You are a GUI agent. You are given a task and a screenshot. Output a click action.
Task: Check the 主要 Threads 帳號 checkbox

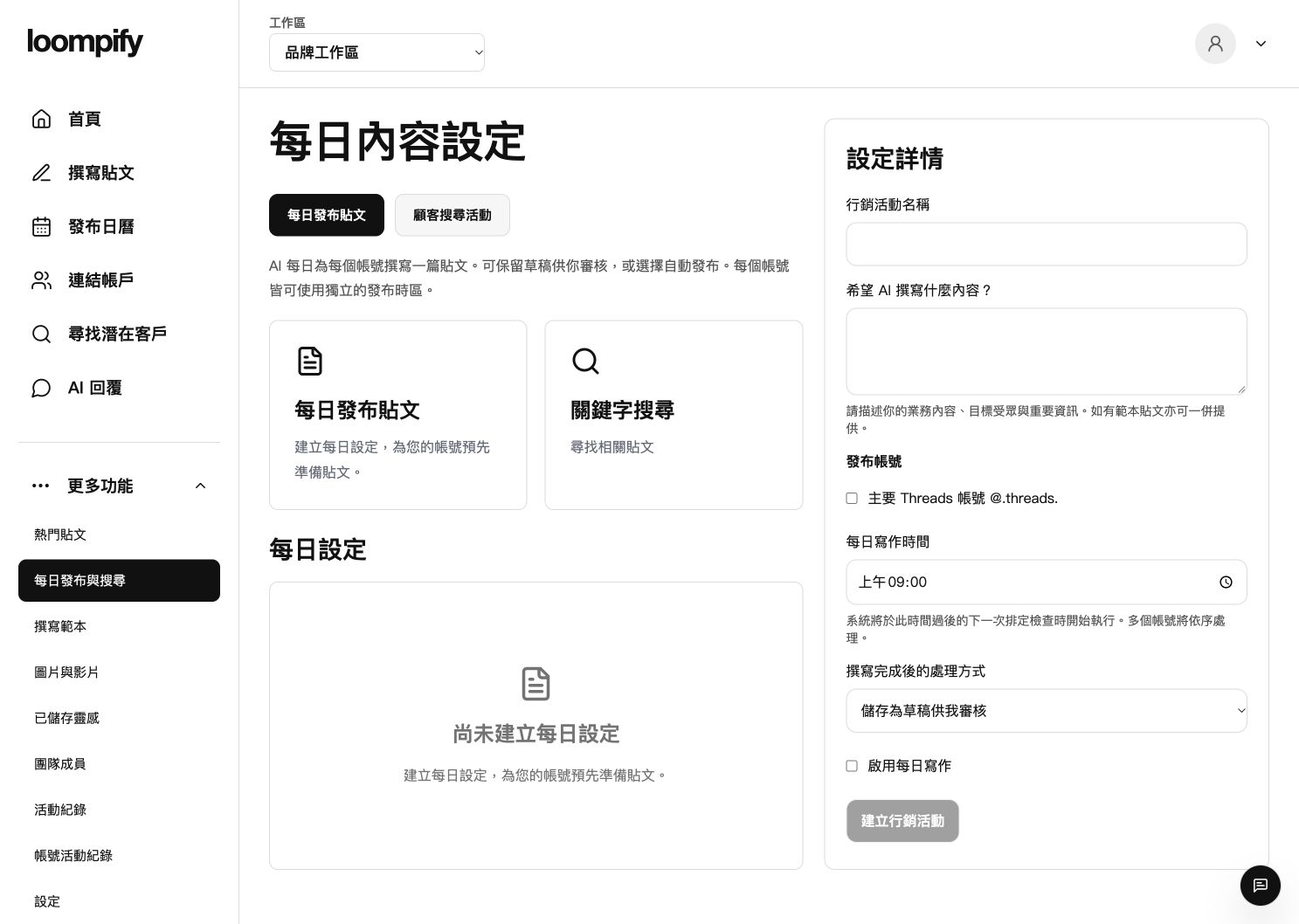[852, 499]
